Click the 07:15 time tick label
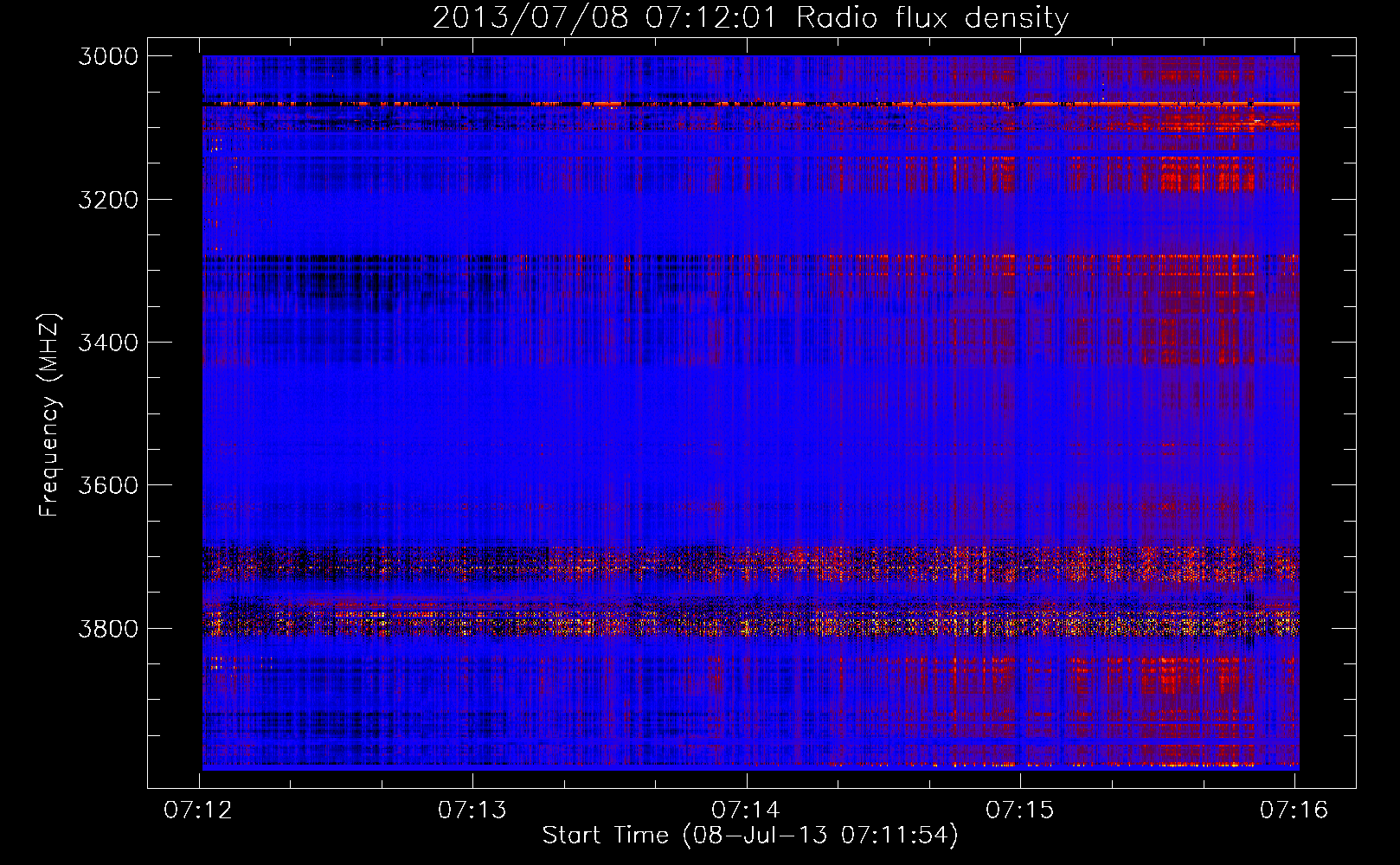The height and width of the screenshot is (865, 1400). [1020, 811]
